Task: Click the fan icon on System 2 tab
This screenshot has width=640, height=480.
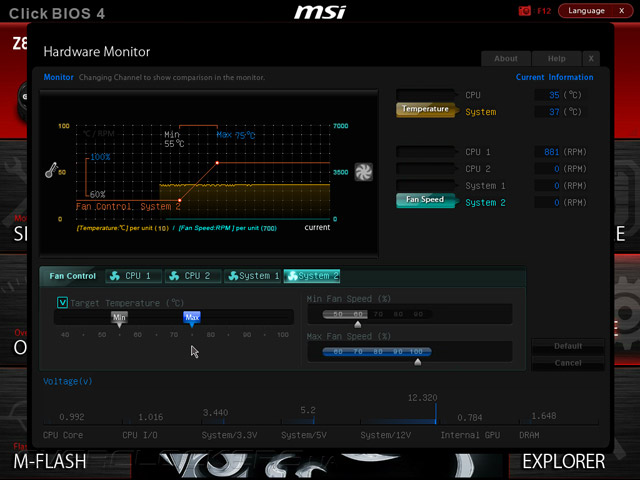Action: coord(293,276)
